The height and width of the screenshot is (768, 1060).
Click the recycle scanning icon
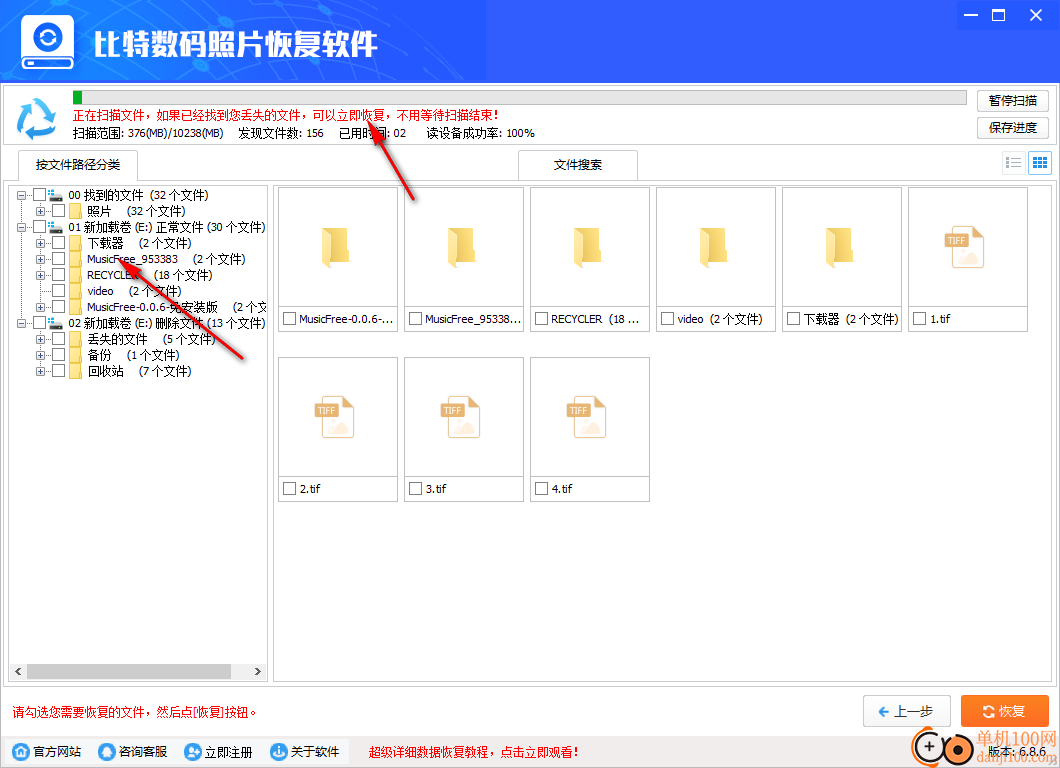[x=36, y=118]
